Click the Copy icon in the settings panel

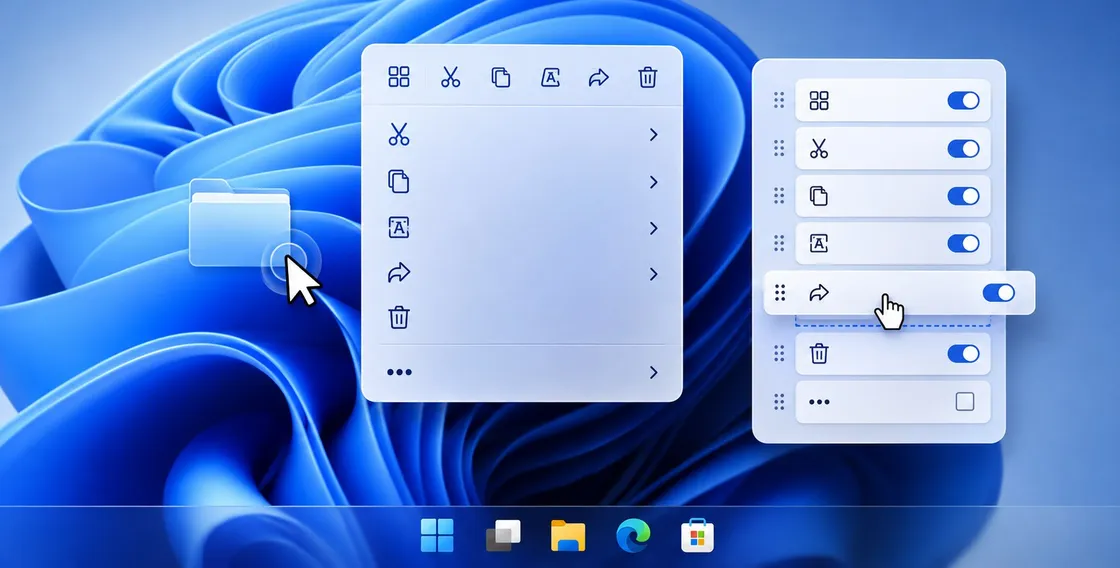[819, 196]
